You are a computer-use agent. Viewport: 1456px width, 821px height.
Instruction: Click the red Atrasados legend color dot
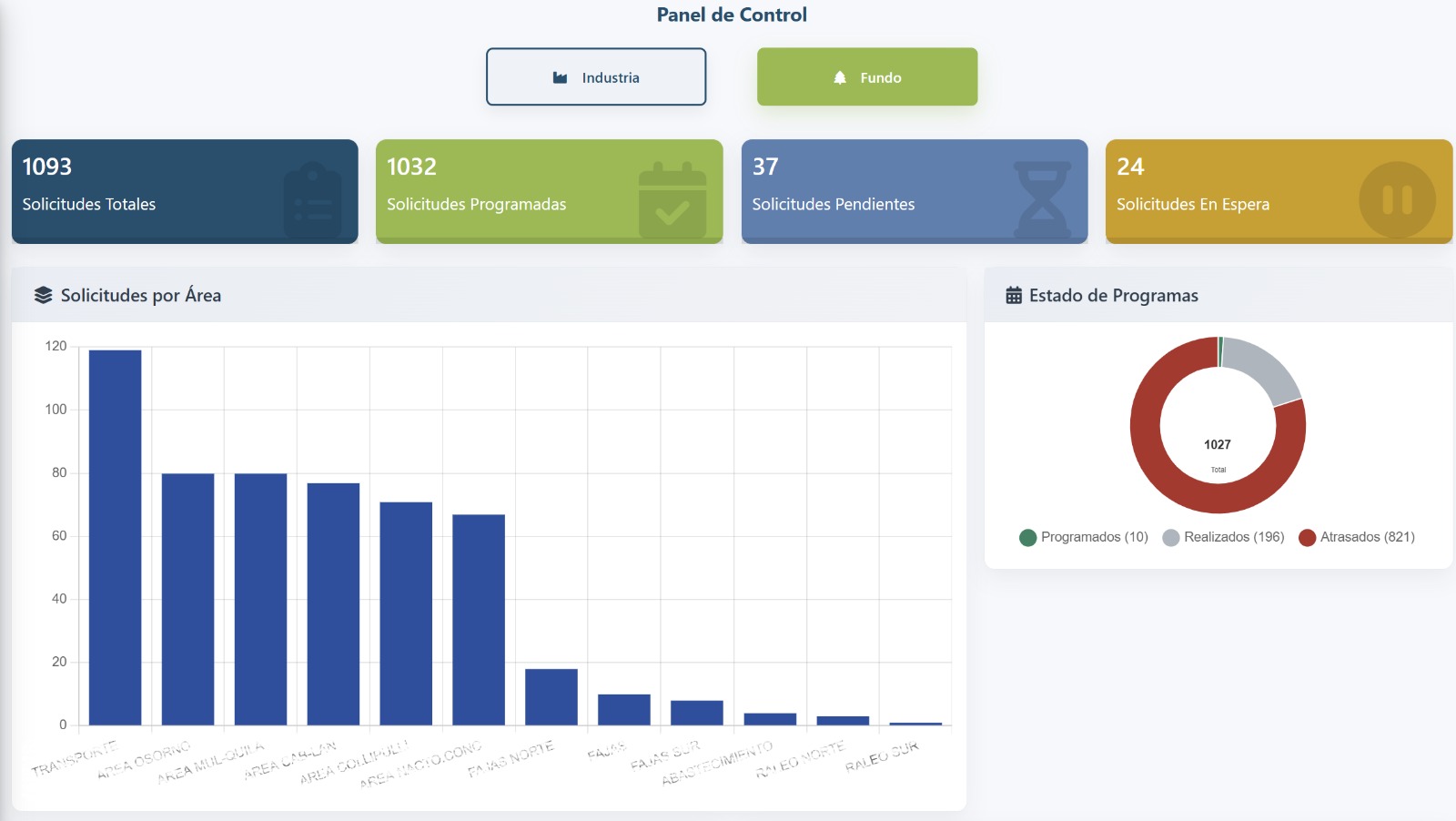pyautogui.click(x=1308, y=537)
